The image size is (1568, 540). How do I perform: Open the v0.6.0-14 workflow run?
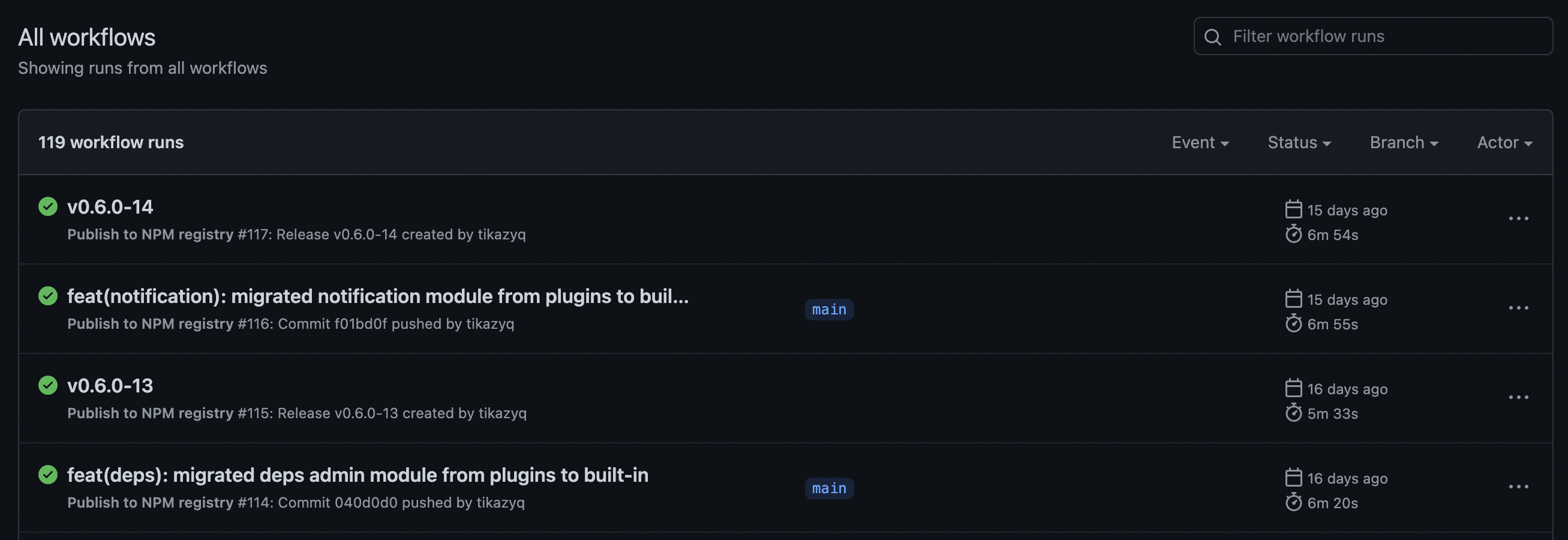(x=110, y=207)
